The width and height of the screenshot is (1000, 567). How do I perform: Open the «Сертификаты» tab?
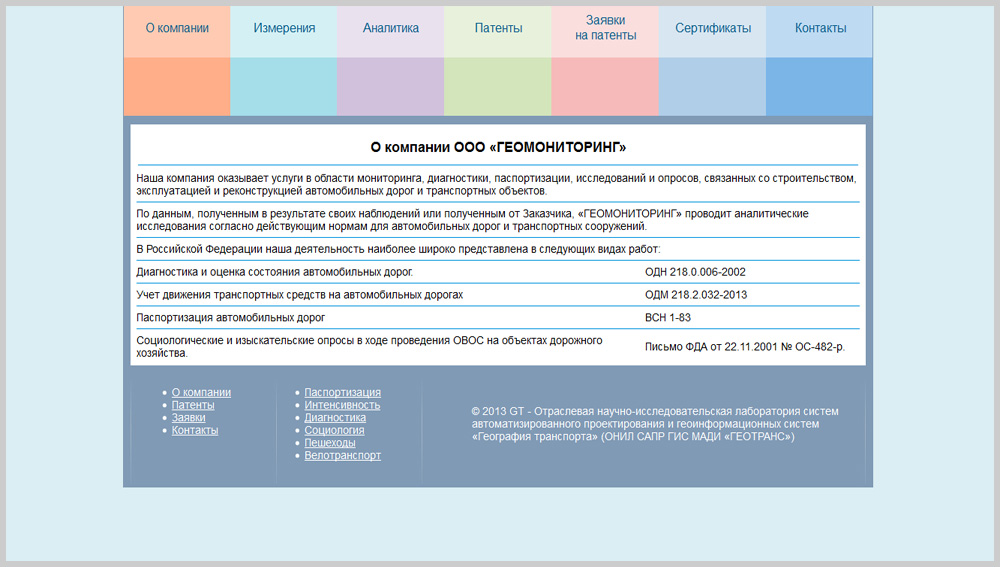712,29
